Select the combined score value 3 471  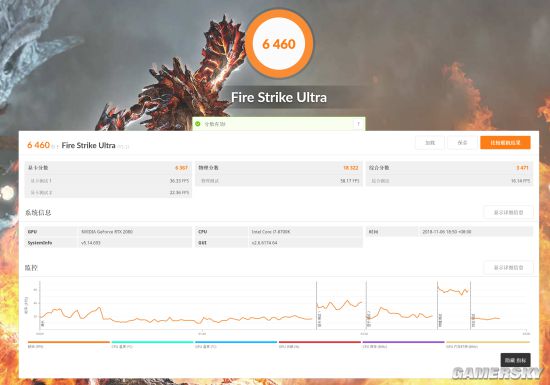522,168
